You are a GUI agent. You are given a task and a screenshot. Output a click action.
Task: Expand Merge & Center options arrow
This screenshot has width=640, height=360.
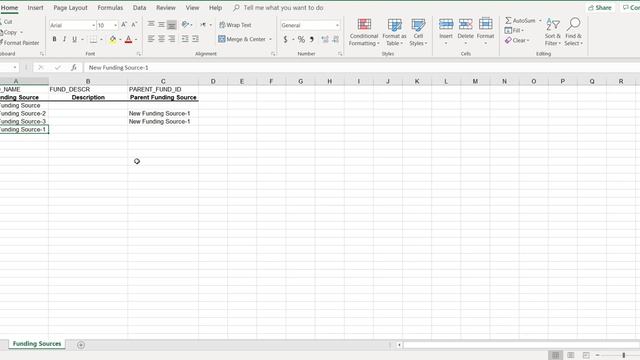[x=270, y=39]
